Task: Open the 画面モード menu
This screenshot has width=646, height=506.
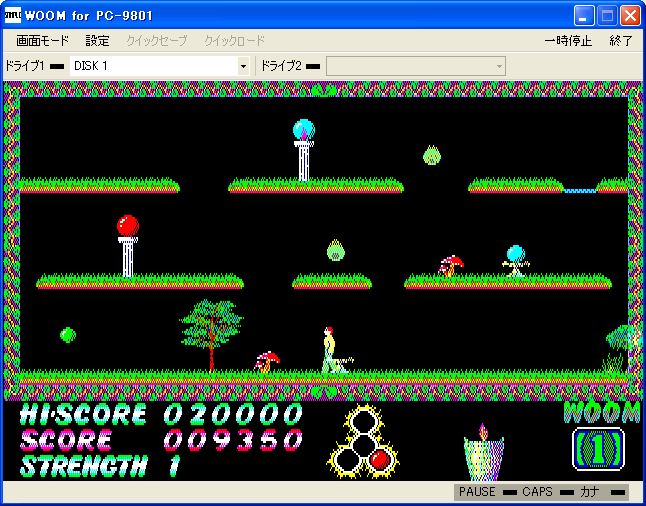Action: 42,41
